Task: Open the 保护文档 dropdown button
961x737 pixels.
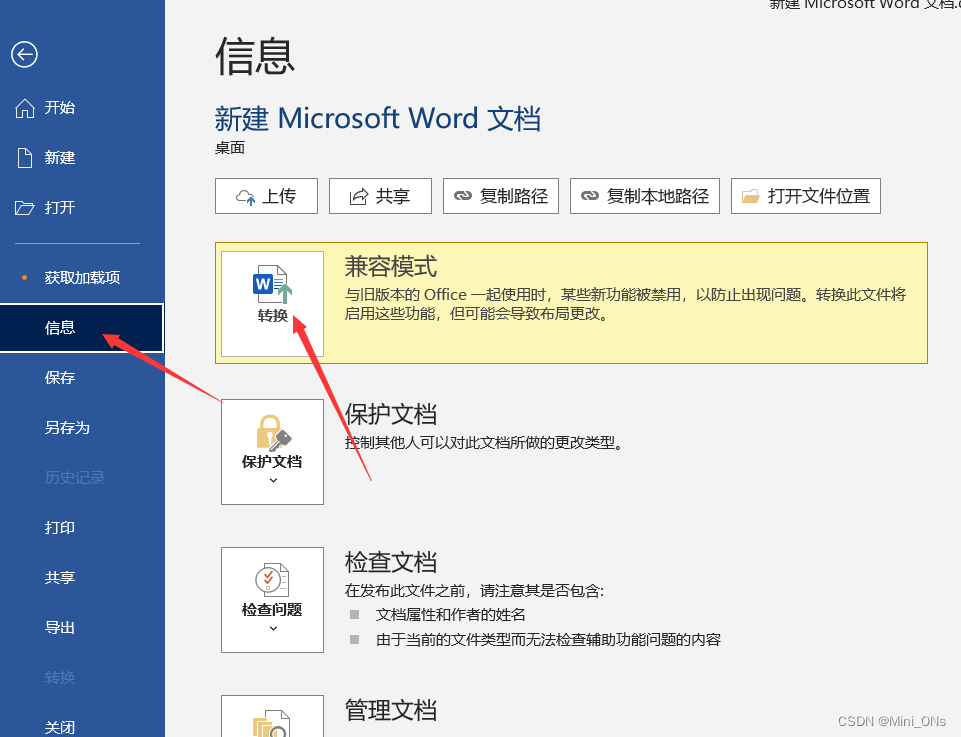Action: pyautogui.click(x=273, y=452)
